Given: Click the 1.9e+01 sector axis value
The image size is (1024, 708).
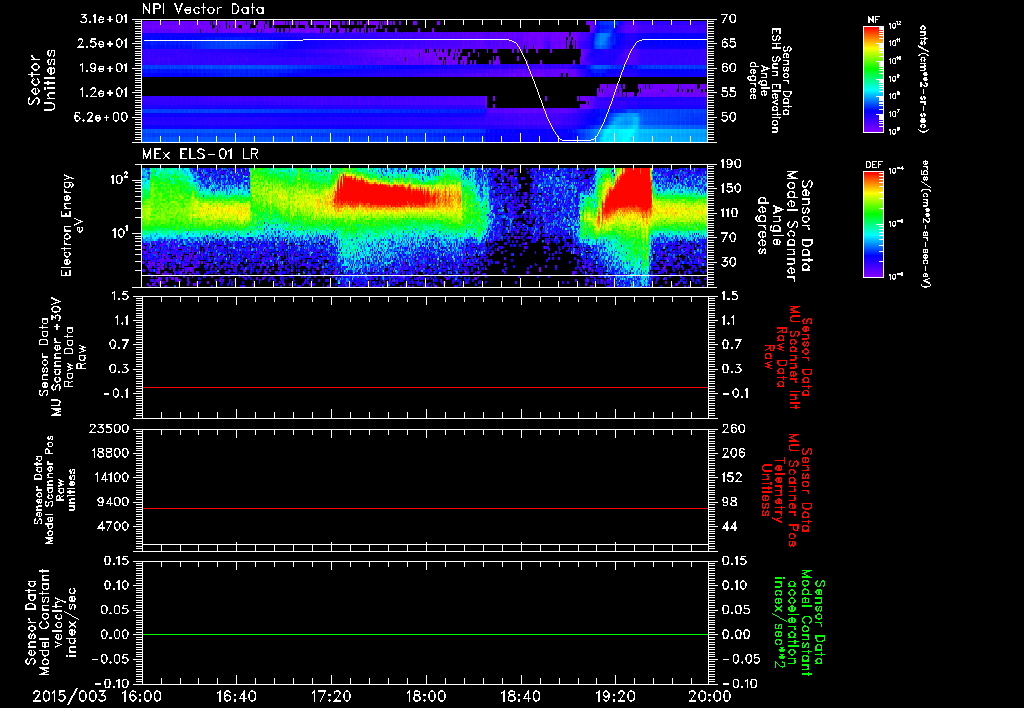Looking at the screenshot, I should (x=105, y=68).
